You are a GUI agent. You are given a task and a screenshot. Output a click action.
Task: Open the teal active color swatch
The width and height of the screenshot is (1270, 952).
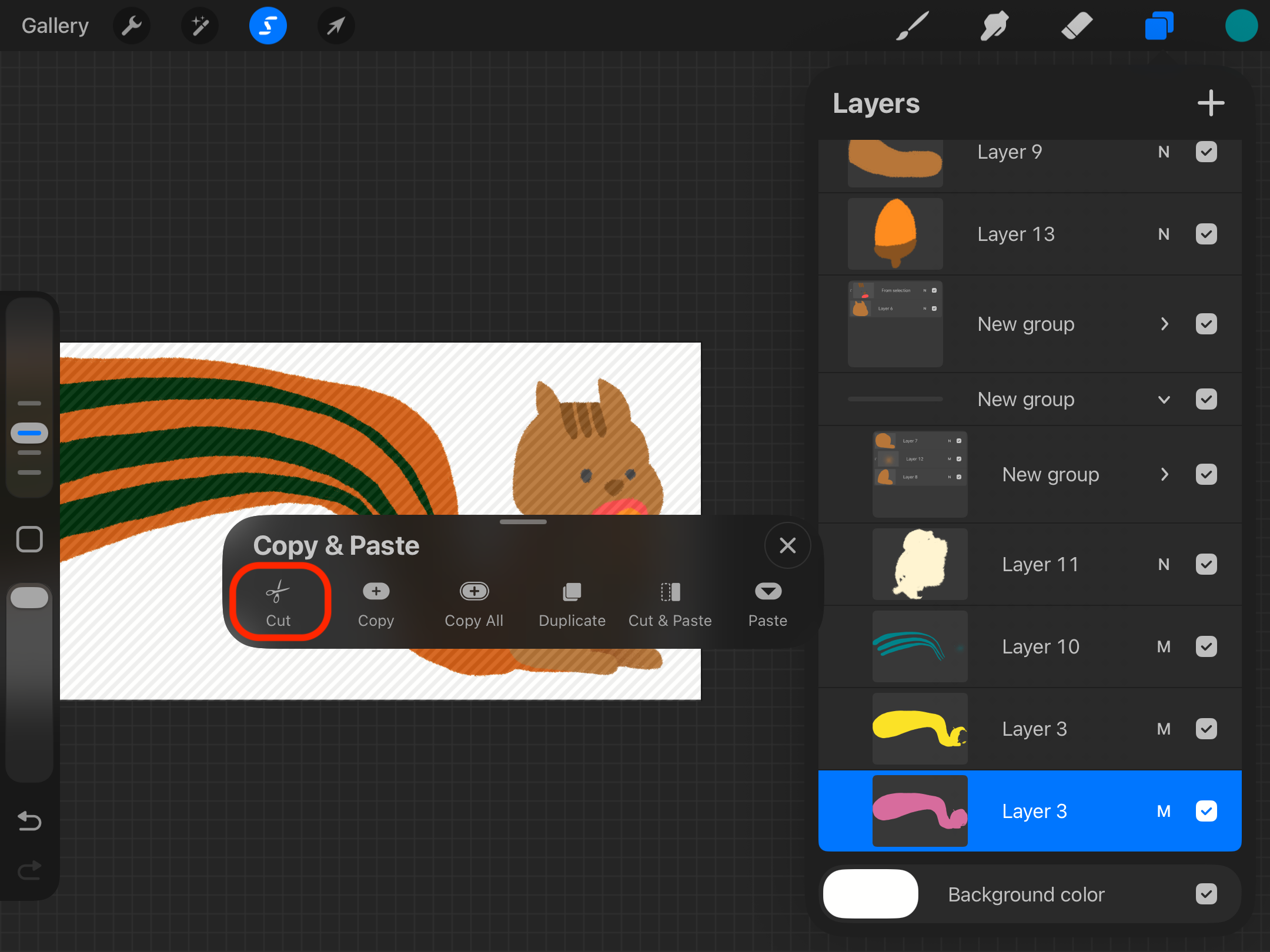pos(1241,26)
